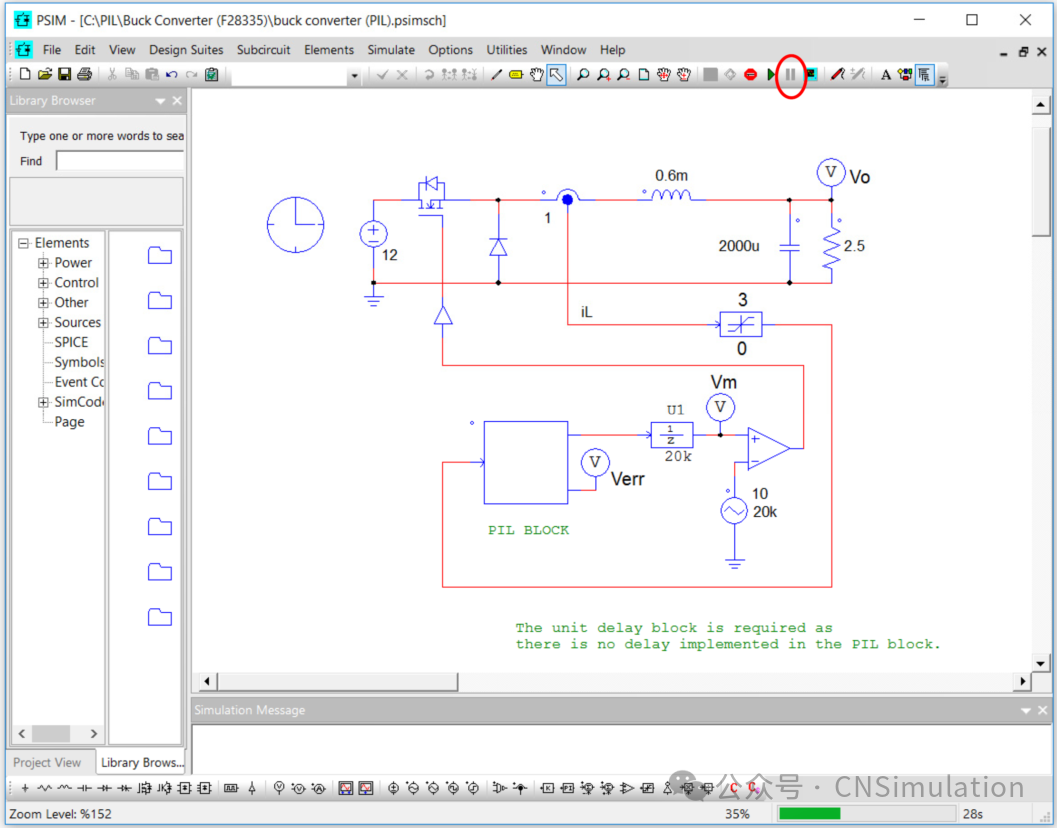Screen dimensions: 1058x829
Task: Insert a text label using the A icon
Action: [887, 74]
